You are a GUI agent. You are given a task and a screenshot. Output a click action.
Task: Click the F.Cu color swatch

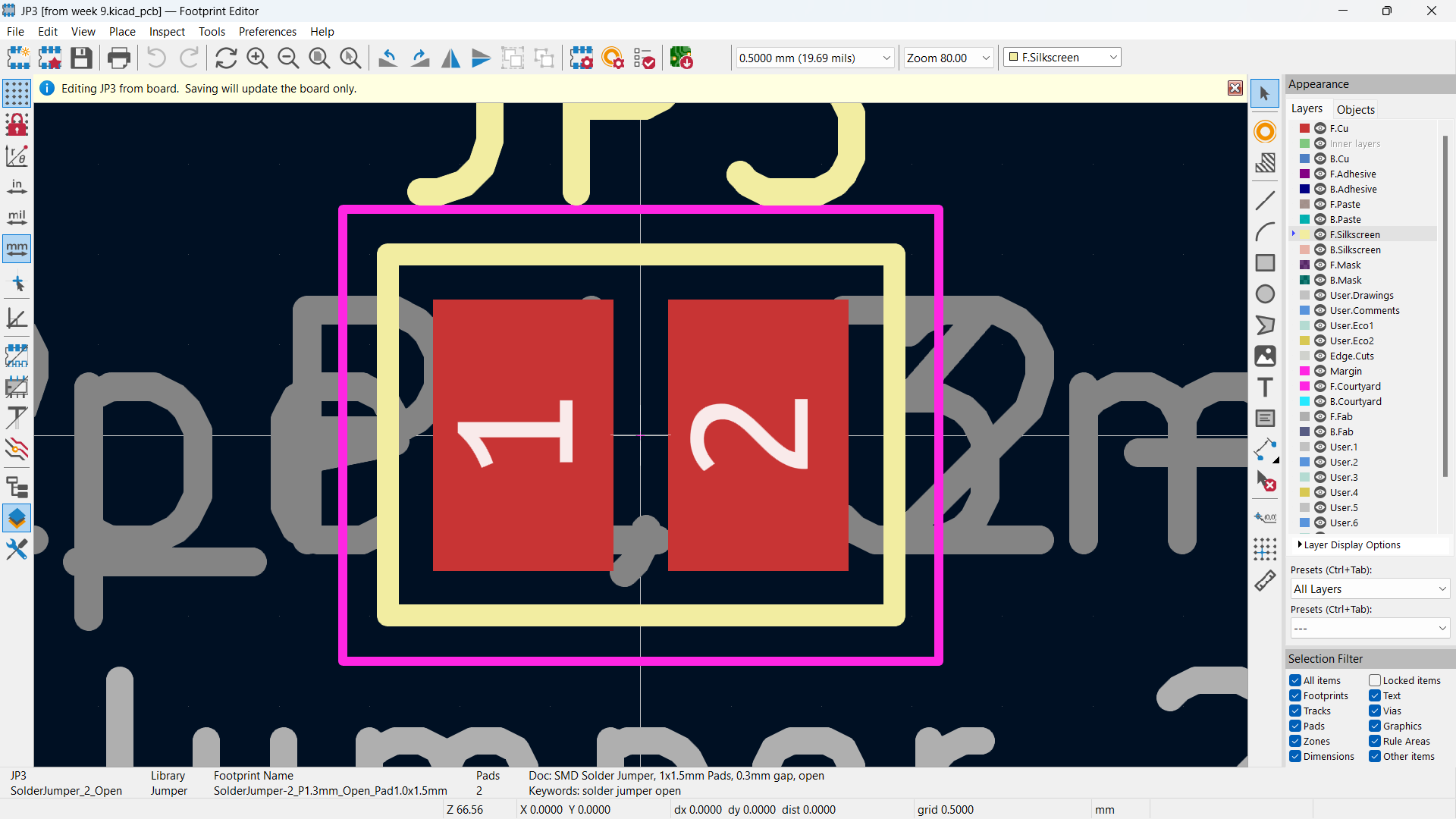click(x=1305, y=129)
